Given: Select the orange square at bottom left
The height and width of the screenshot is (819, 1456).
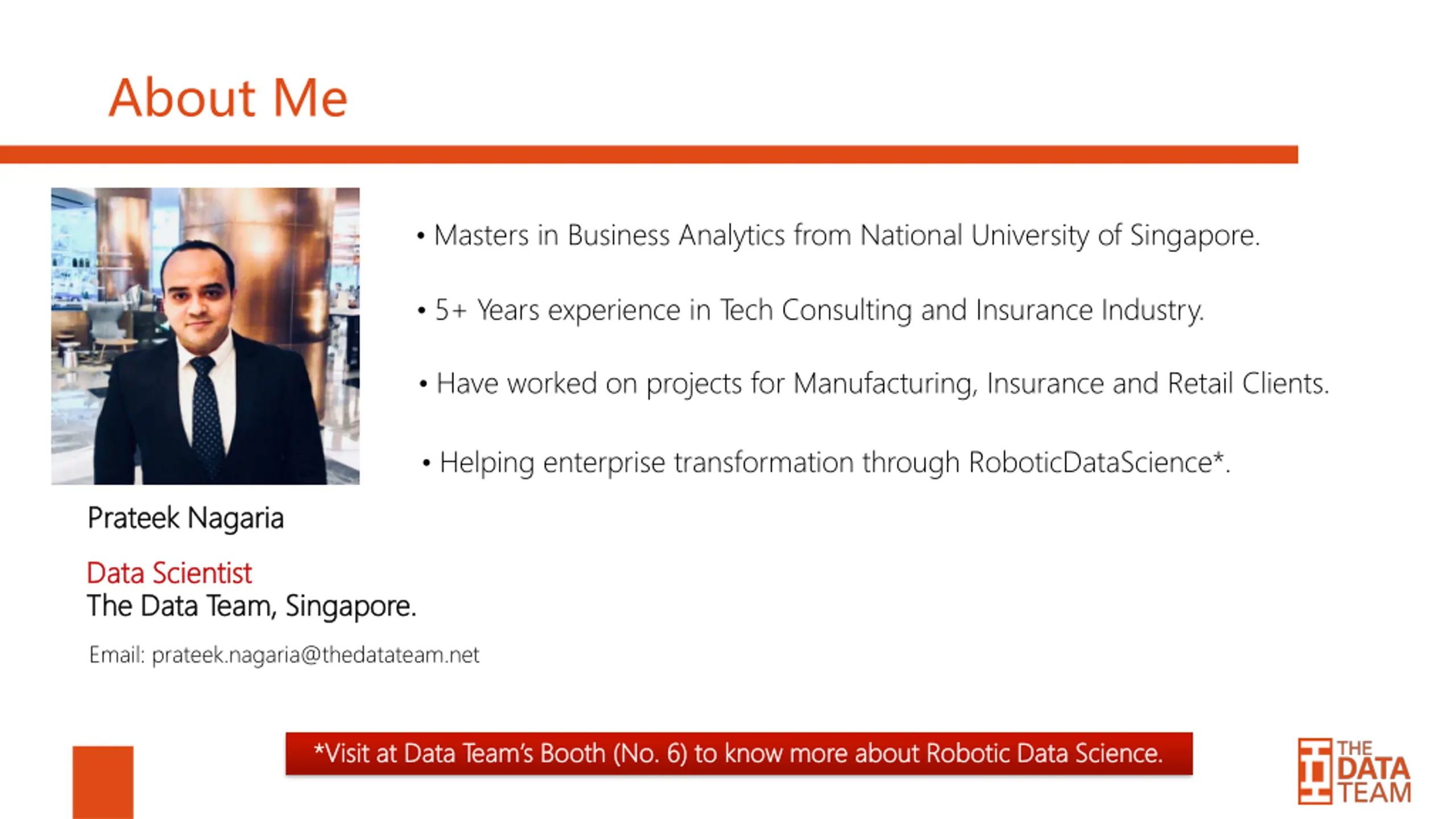Looking at the screenshot, I should 103,783.
